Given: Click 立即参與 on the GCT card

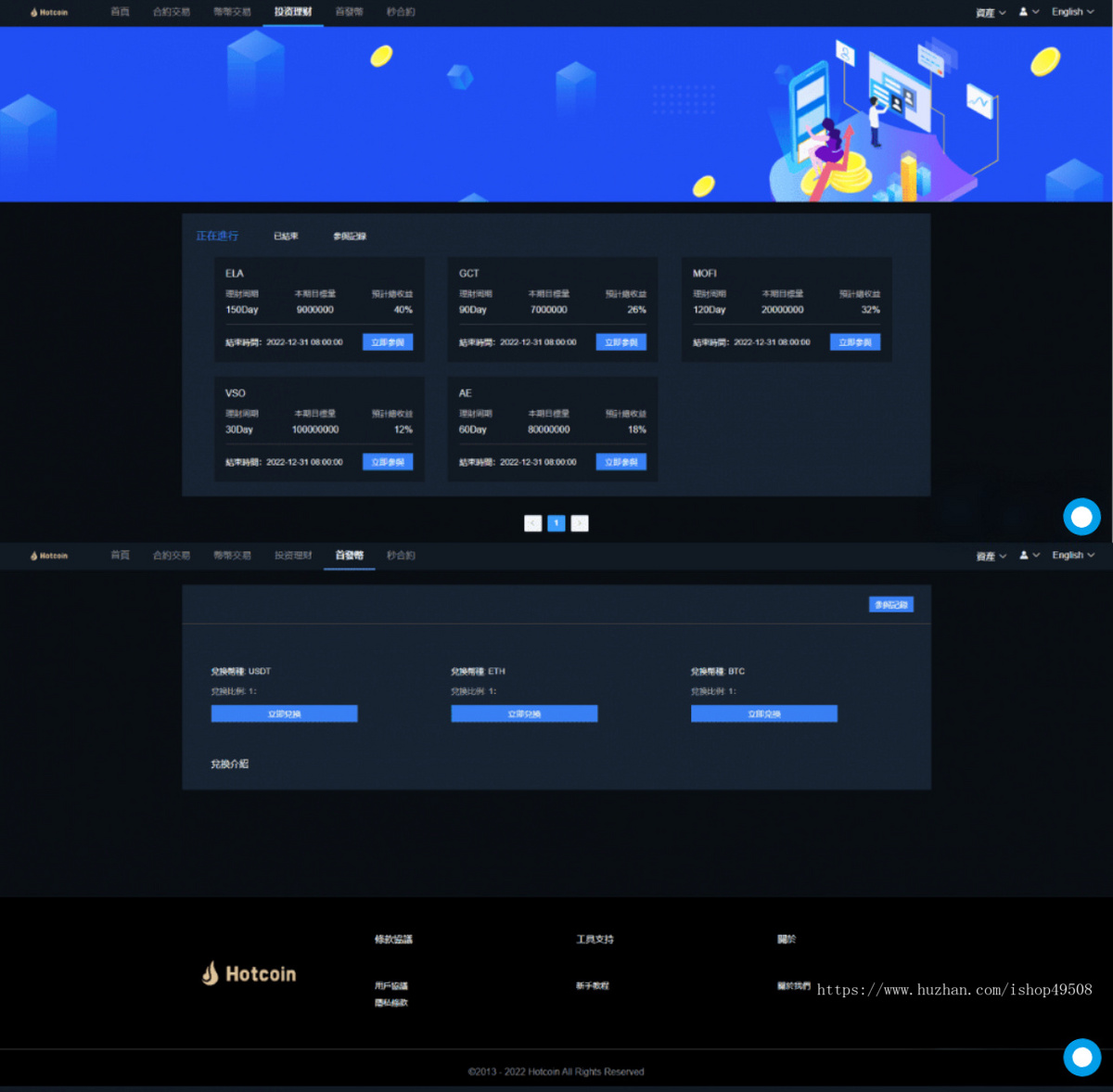Looking at the screenshot, I should (x=621, y=342).
